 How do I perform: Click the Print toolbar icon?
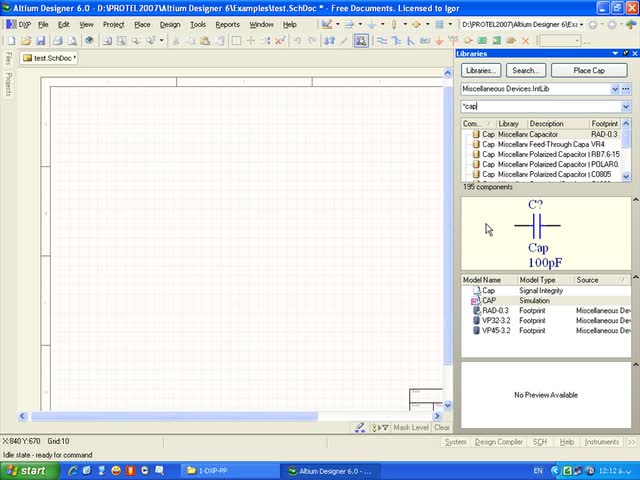[57, 41]
